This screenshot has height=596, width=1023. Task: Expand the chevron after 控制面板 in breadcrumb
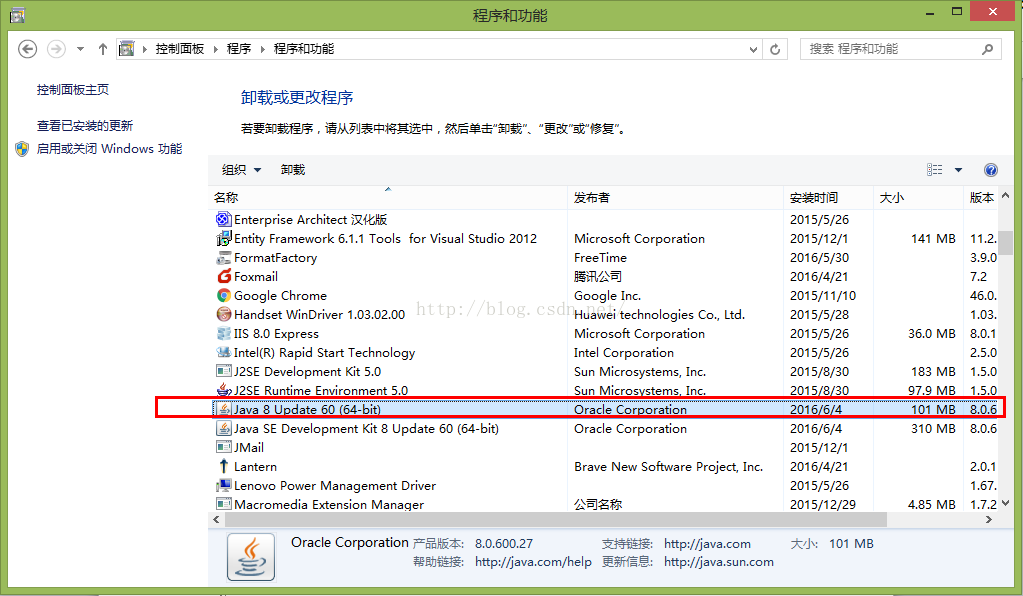[x=215, y=49]
